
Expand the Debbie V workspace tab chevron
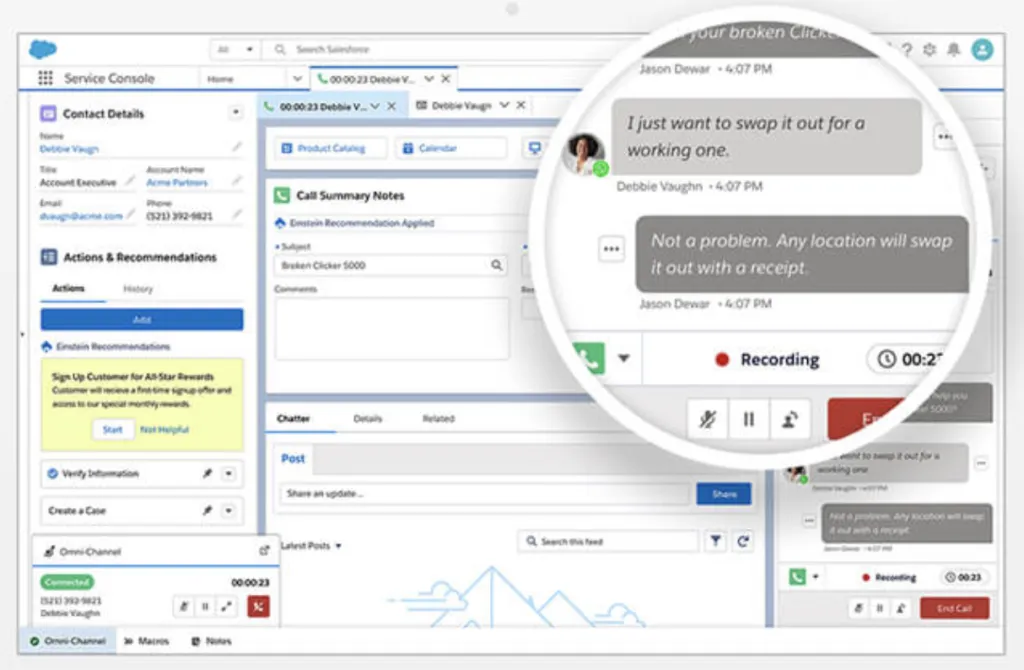[429, 79]
